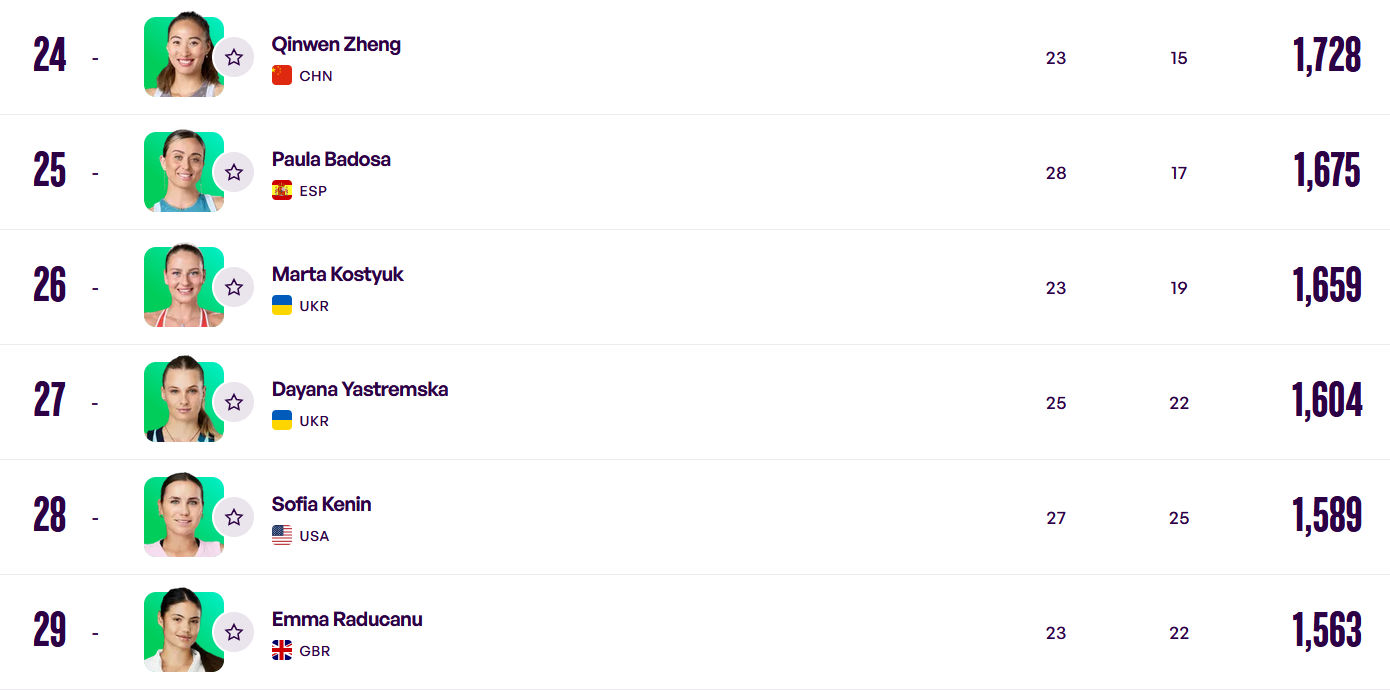
Task: Click star icon beside Dayana Yastremska
Action: [x=234, y=402]
